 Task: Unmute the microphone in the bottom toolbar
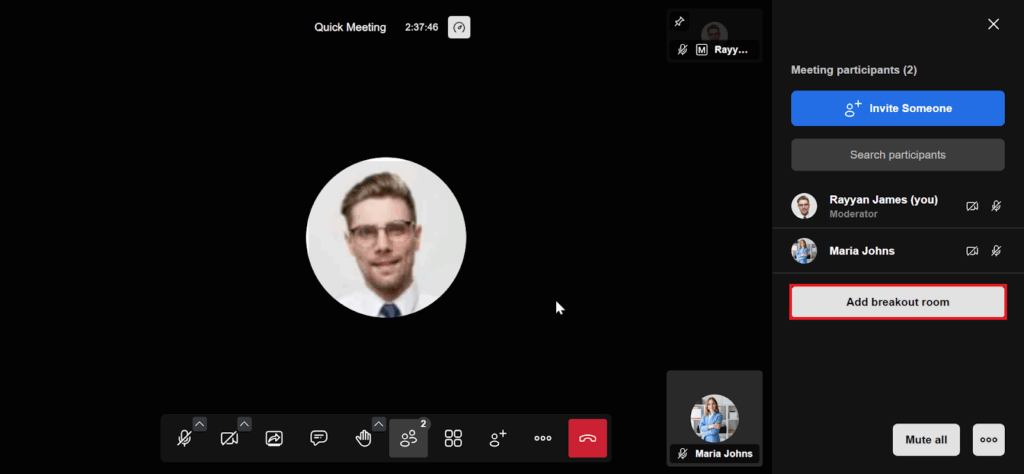coord(183,438)
